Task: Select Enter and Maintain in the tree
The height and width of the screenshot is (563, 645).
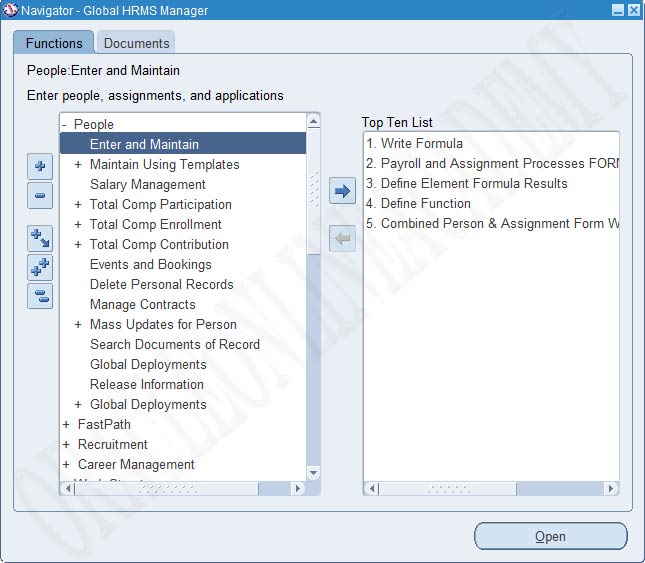Action: (183, 144)
